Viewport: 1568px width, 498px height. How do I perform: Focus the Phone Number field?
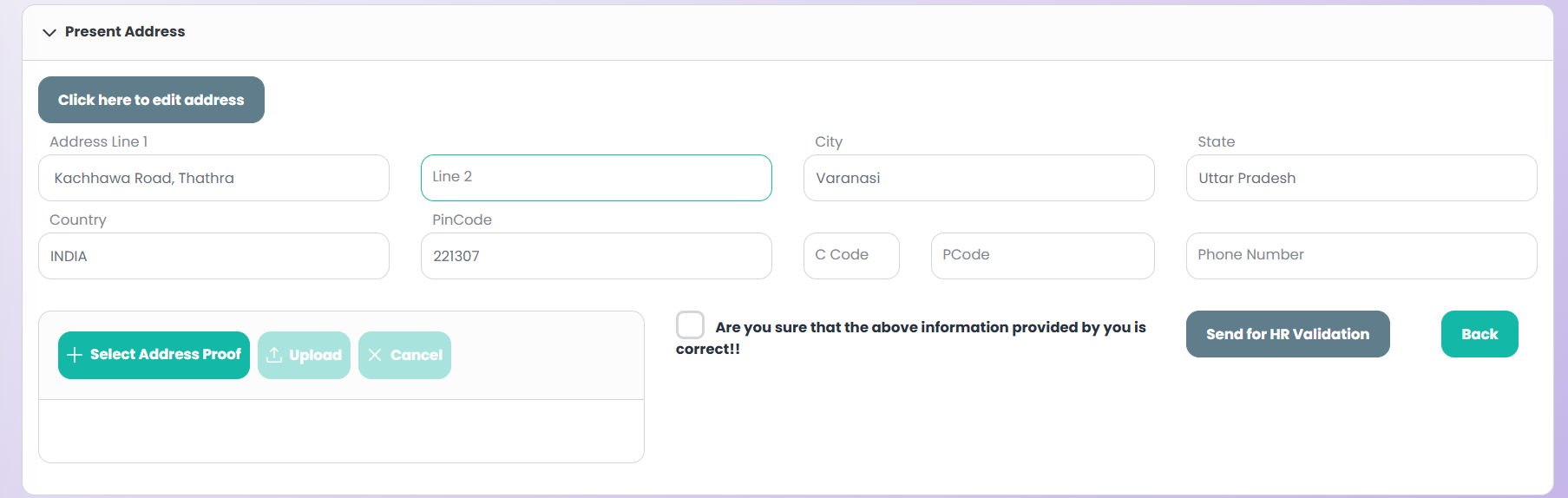[1361, 256]
